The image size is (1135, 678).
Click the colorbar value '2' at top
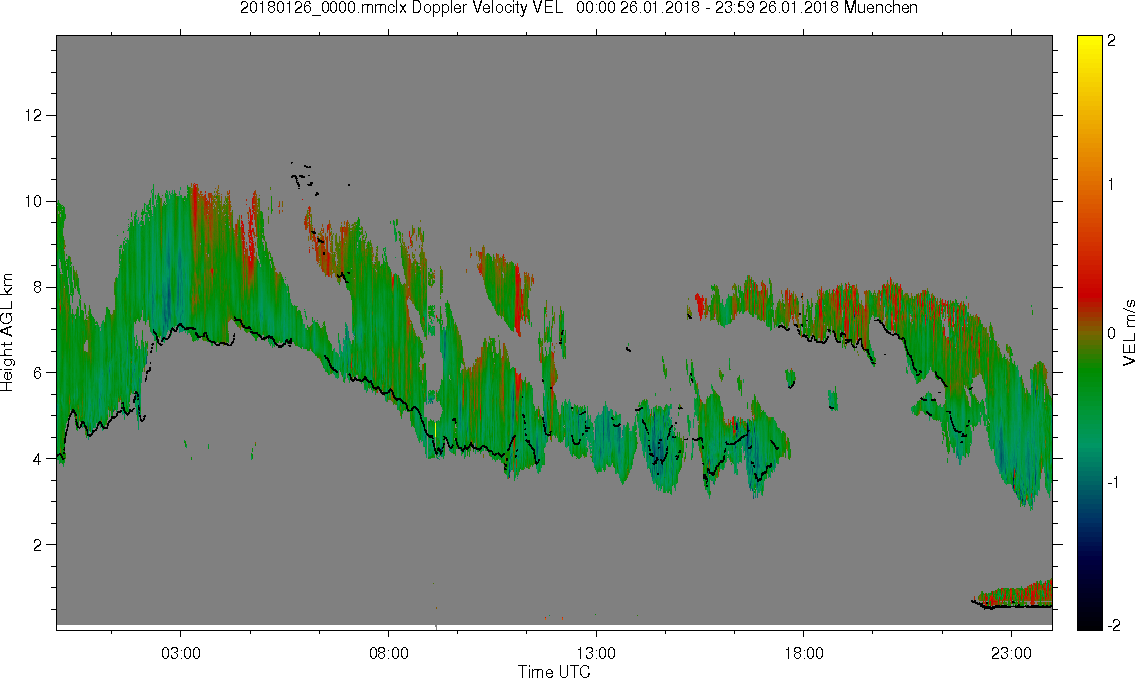1112,41
